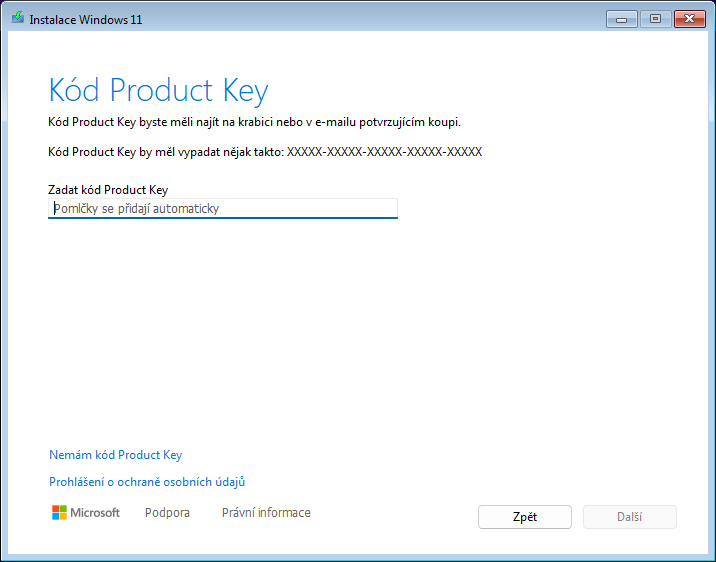716x562 pixels.
Task: Open the 'Nemám kód Product Key' link
Action: click(x=116, y=455)
